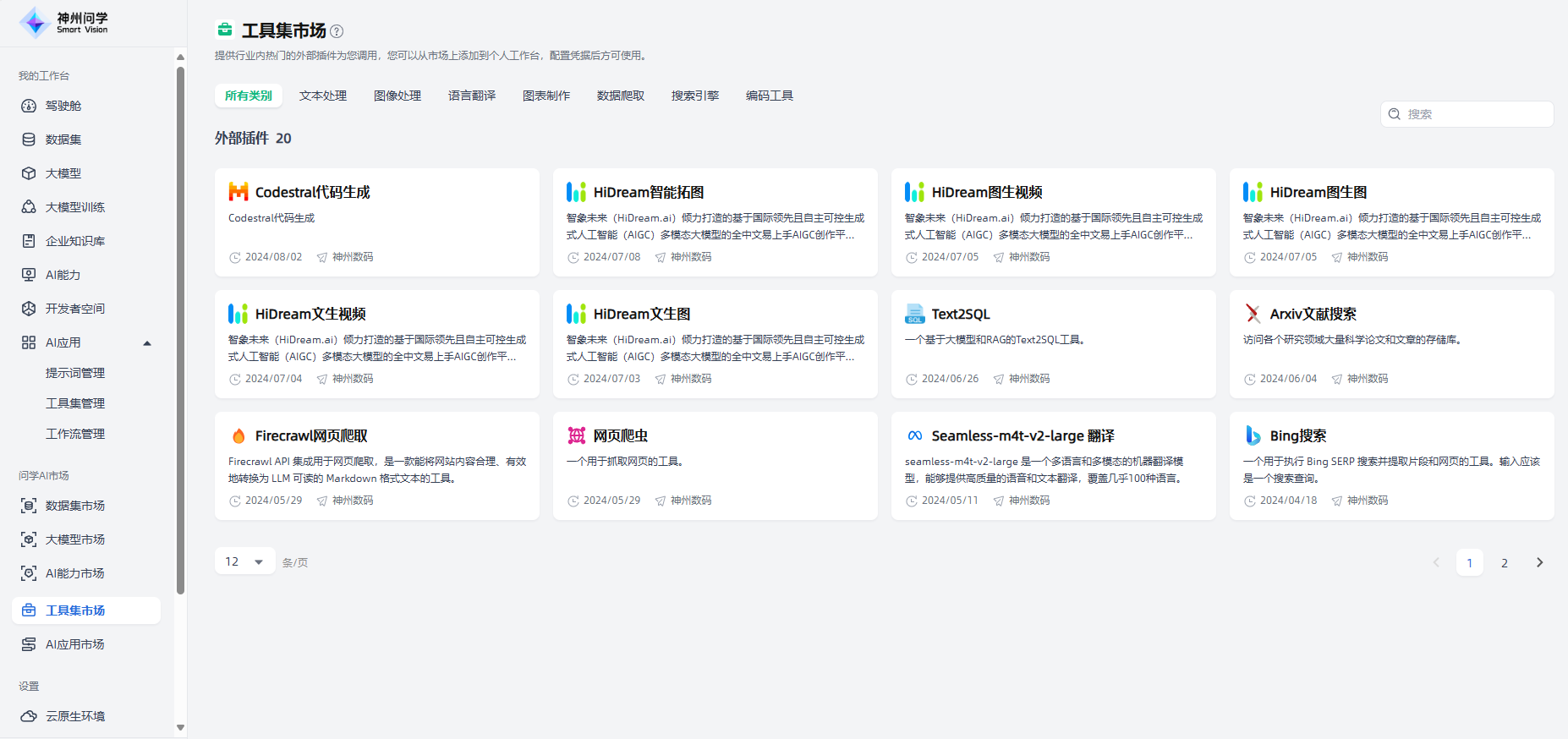The height and width of the screenshot is (739, 1568).
Task: Click the 2024/08/02 date on Codestral card
Action: pos(273,257)
